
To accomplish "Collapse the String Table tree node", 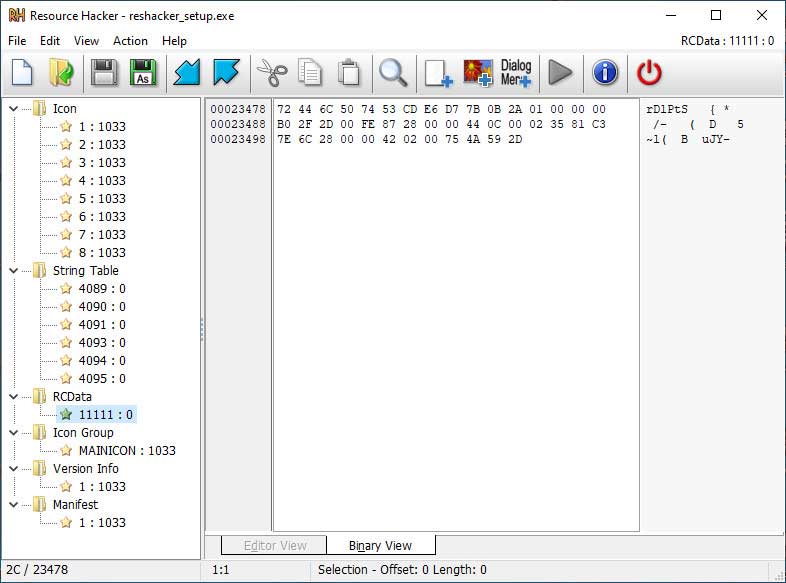I will pyautogui.click(x=14, y=271).
